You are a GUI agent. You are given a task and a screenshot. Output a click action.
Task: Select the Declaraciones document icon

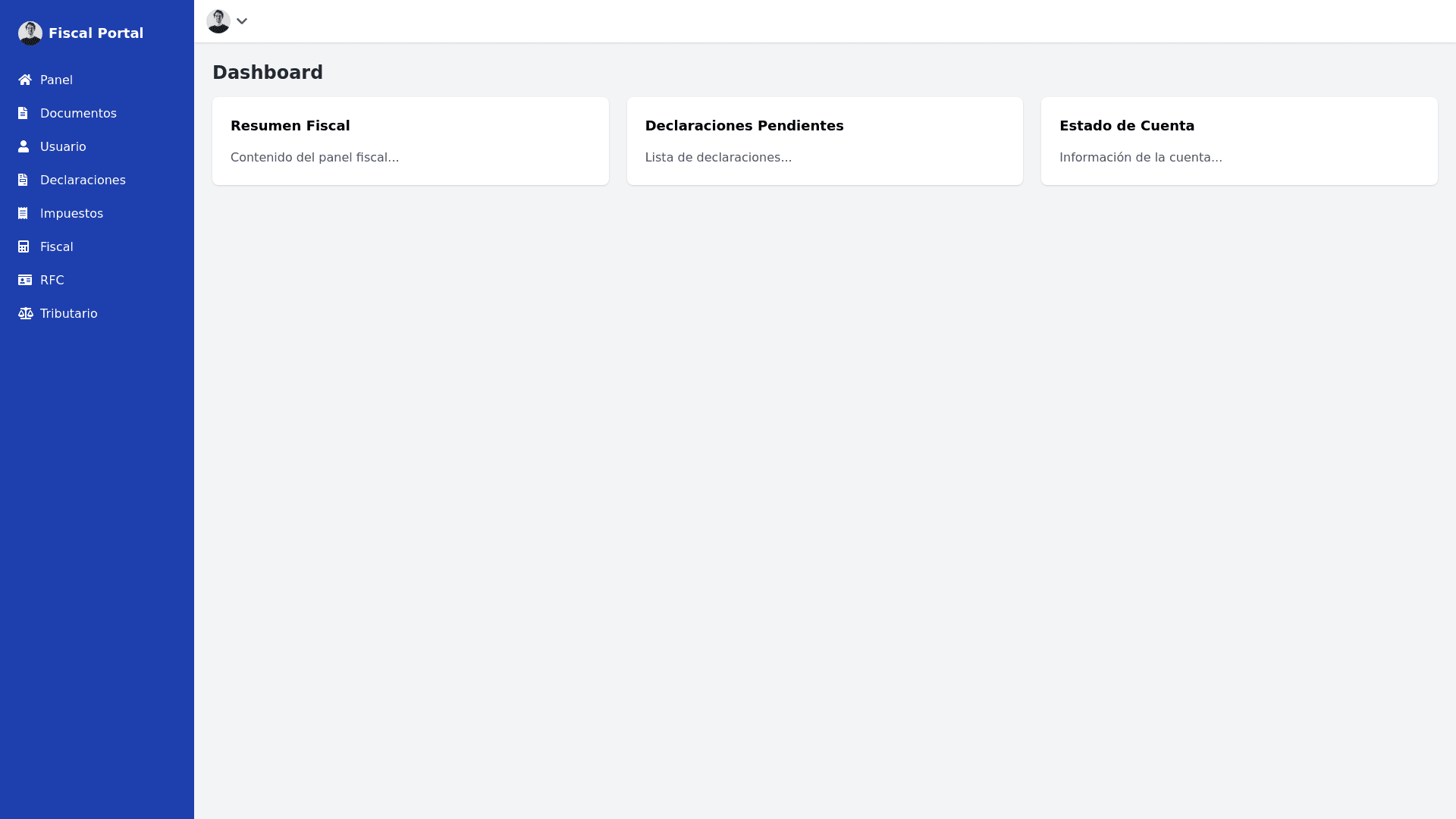(24, 180)
